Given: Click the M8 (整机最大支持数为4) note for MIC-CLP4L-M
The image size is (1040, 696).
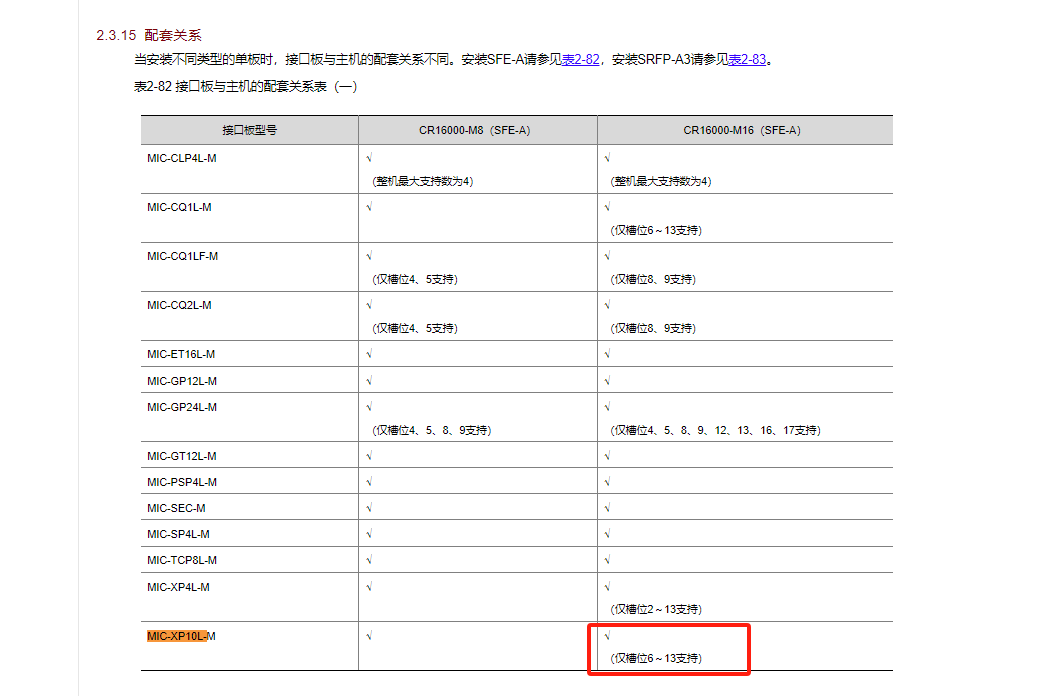Looking at the screenshot, I should pyautogui.click(x=422, y=181).
